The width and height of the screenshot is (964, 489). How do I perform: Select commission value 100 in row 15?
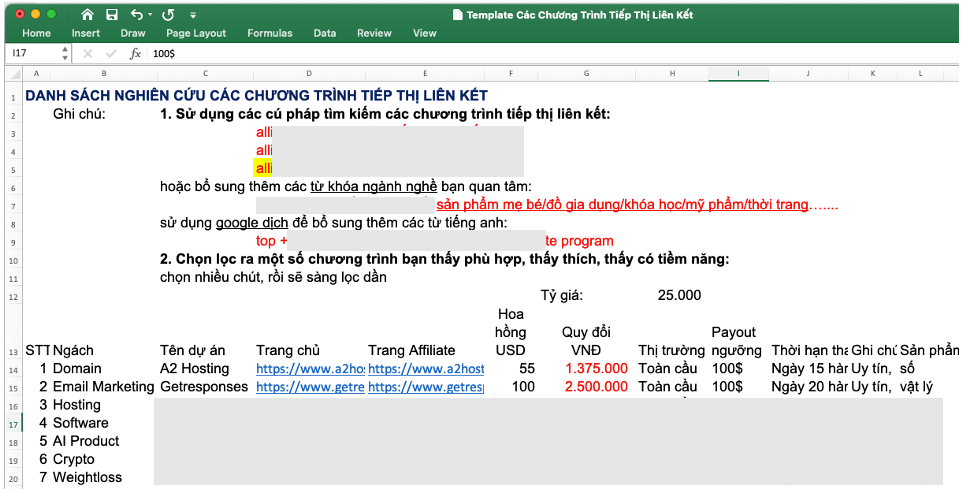pyautogui.click(x=523, y=388)
